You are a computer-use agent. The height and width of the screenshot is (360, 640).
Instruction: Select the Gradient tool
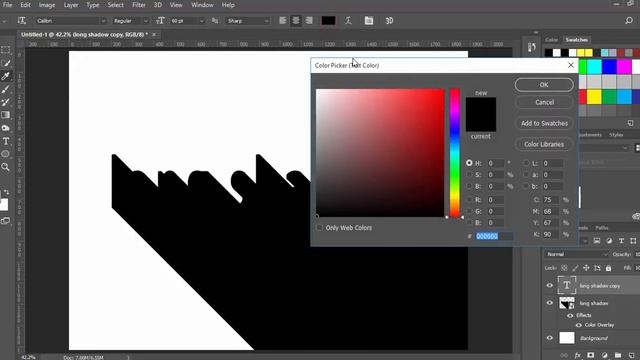coord(6,115)
